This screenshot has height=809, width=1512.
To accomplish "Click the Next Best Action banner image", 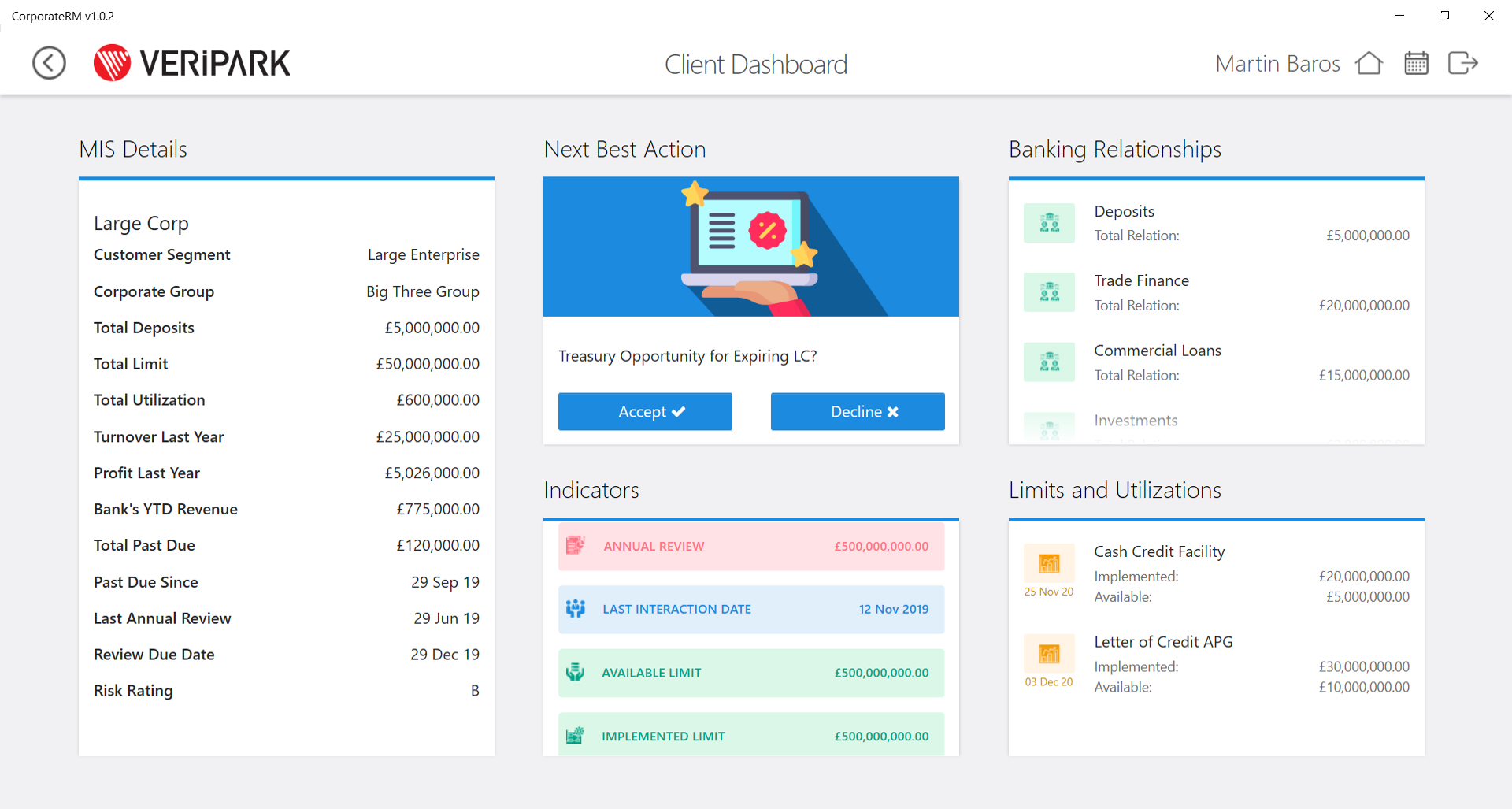I will point(751,247).
